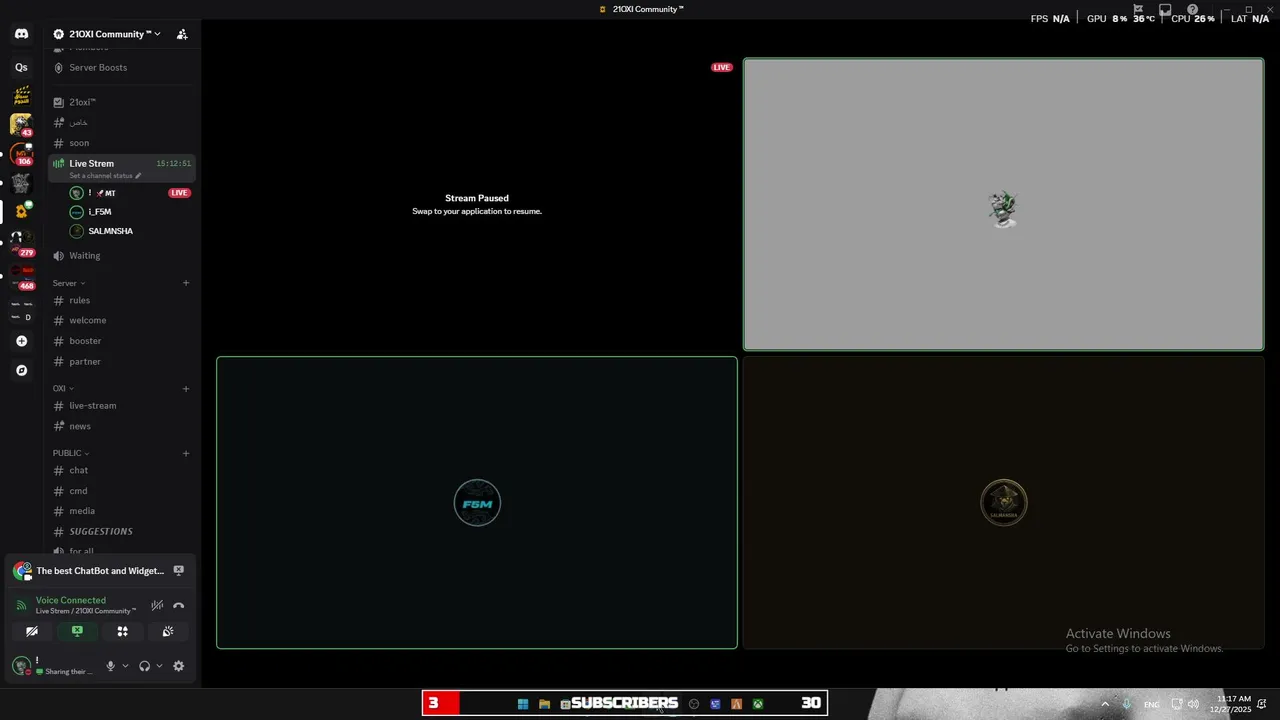Open headphone output options arrow
Screen dimensions: 1280x720
159,666
